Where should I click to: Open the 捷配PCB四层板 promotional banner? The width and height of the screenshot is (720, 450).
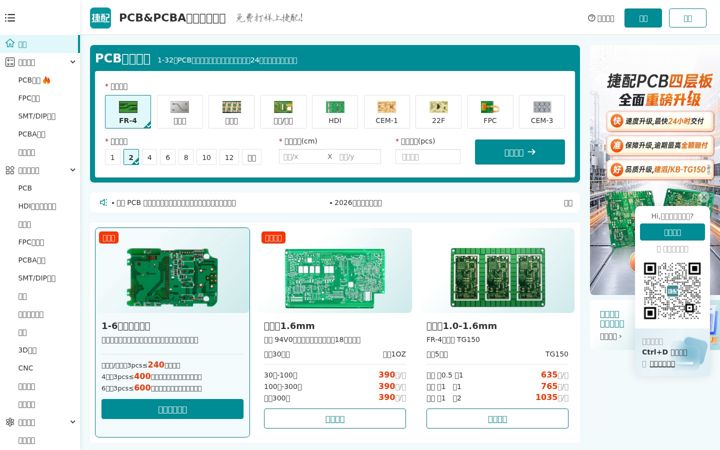click(x=655, y=170)
